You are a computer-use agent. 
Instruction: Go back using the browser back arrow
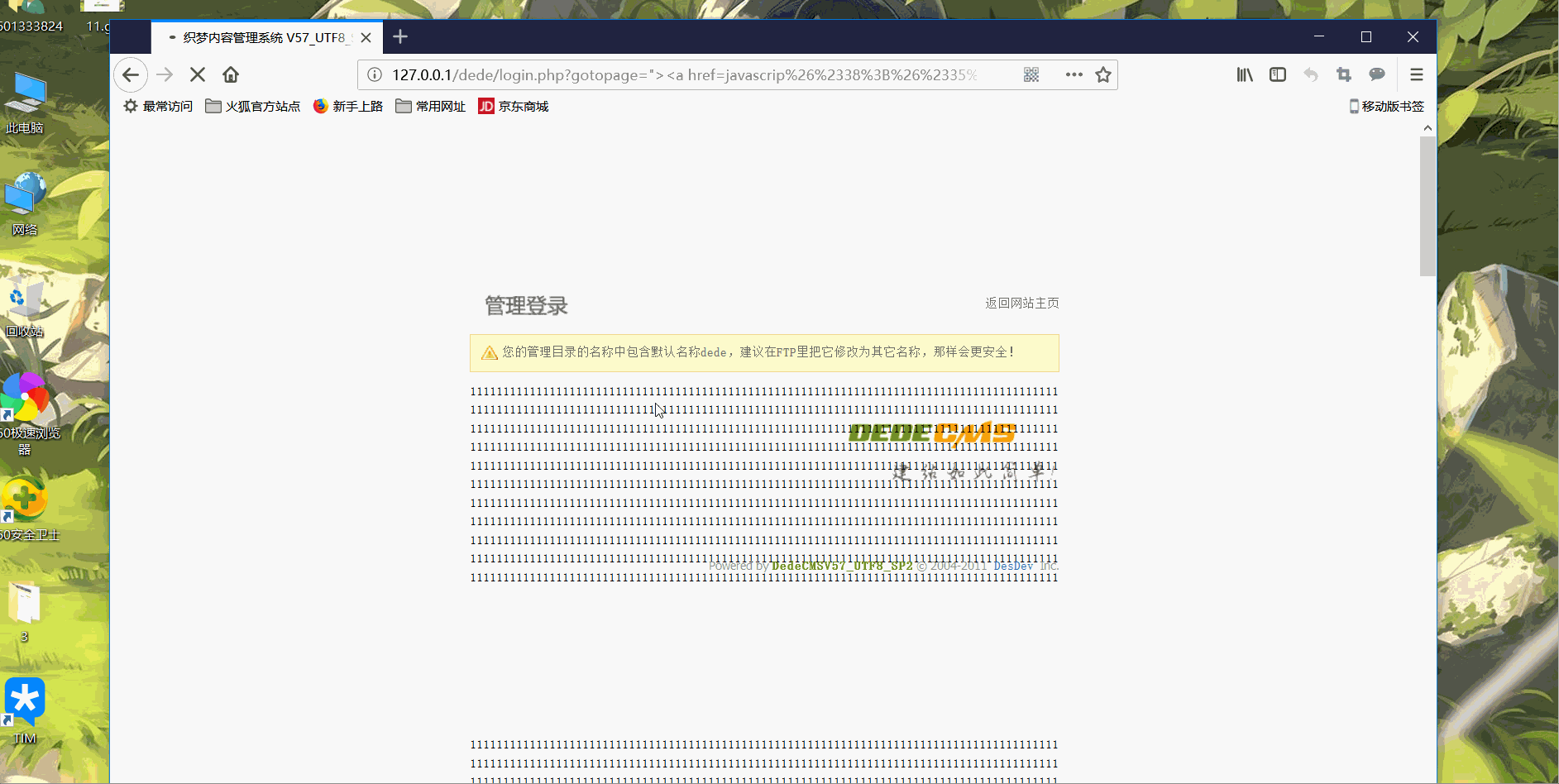pyautogui.click(x=131, y=74)
